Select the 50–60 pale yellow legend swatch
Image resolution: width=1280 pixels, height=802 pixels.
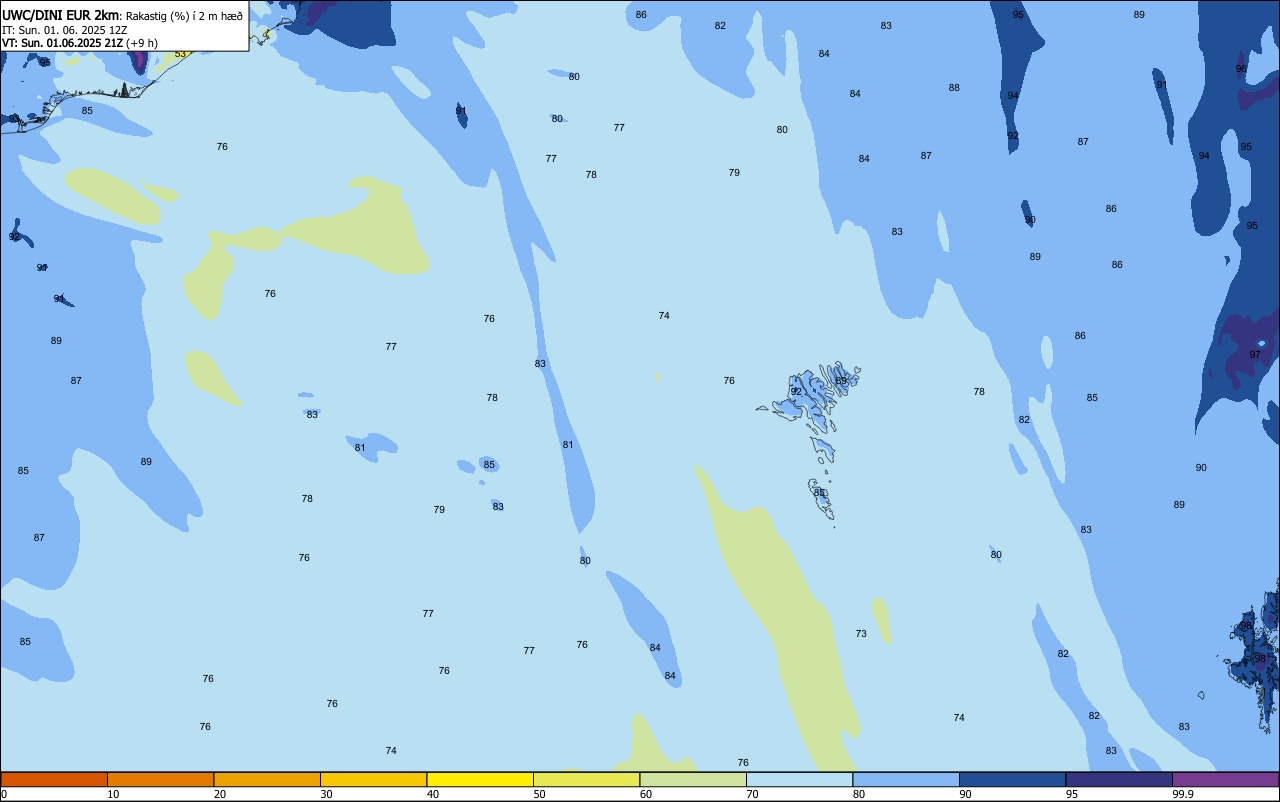point(586,779)
